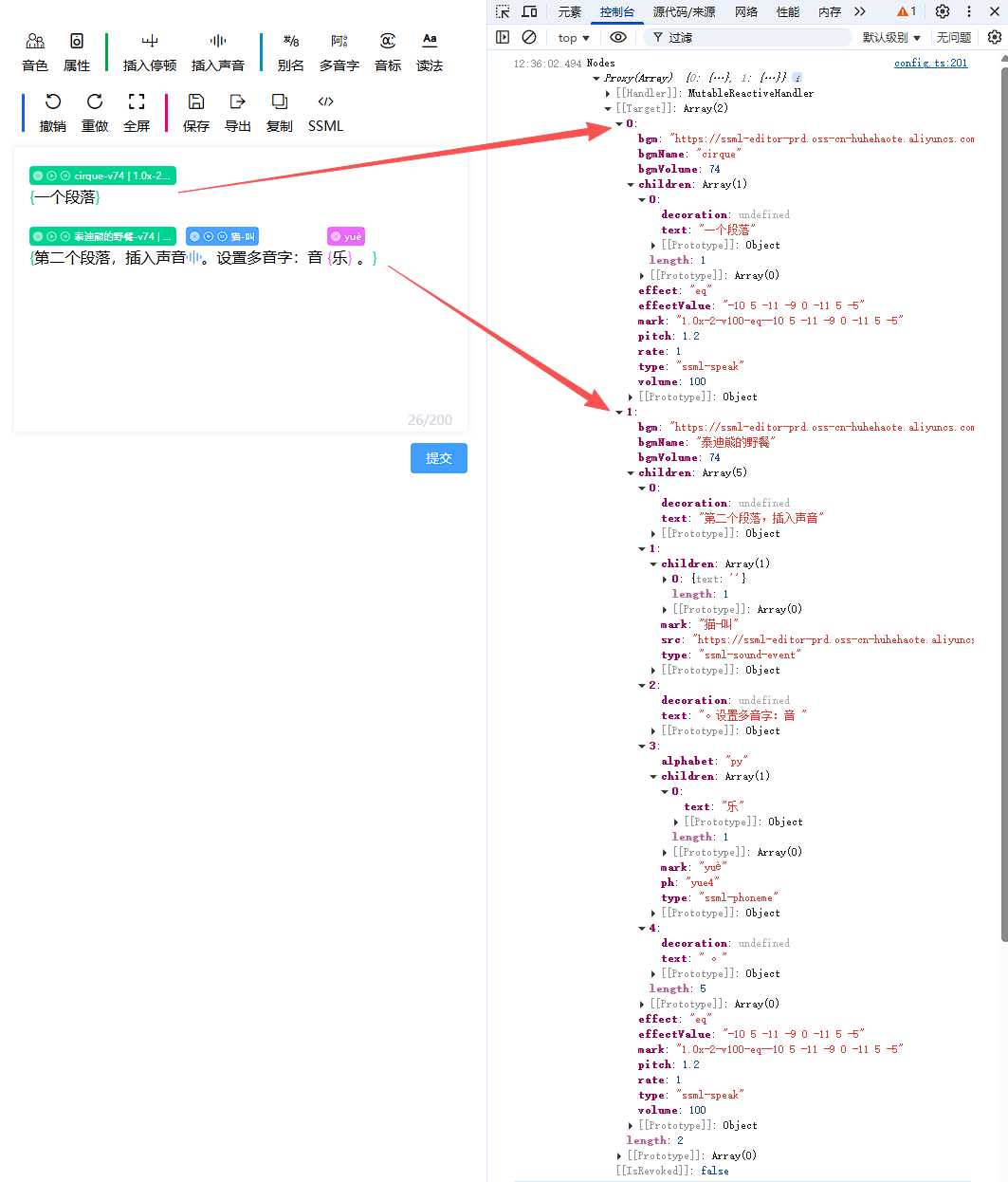Toggle the console sidebar panel

pyautogui.click(x=503, y=37)
